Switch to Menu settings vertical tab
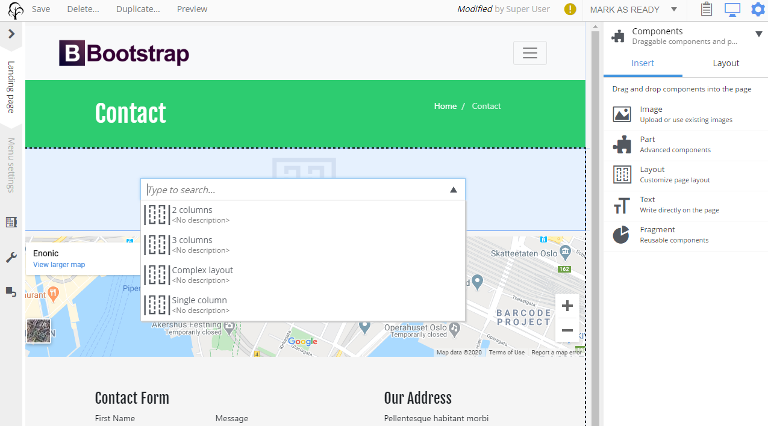Viewport: 768px width, 426px height. tap(11, 165)
